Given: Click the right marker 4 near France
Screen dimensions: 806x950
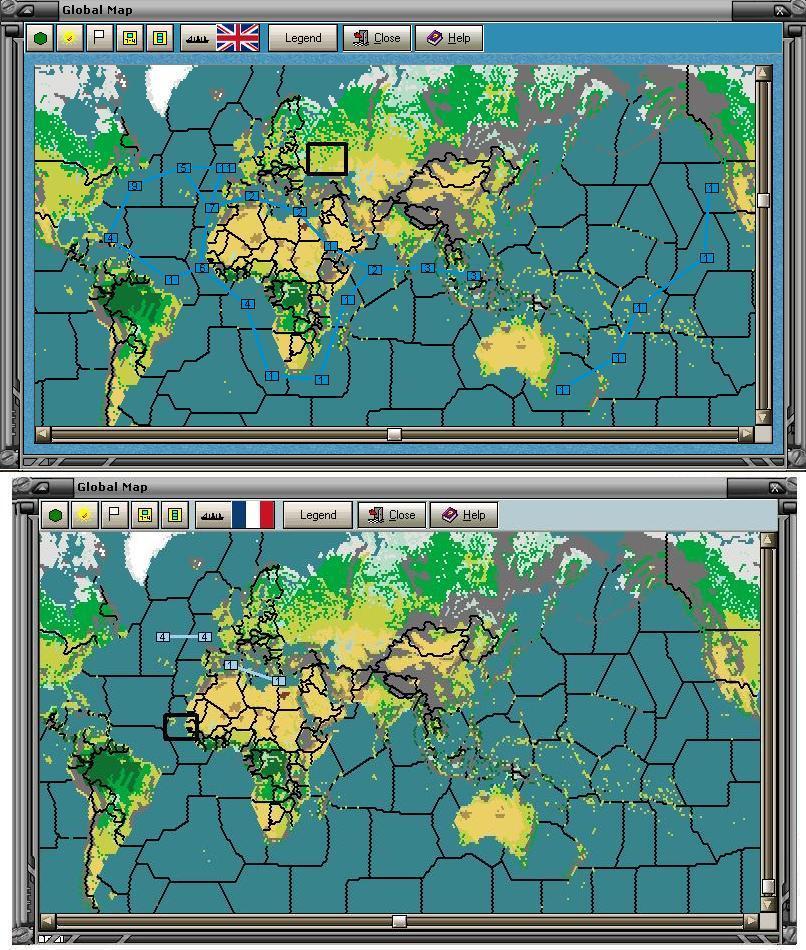Looking at the screenshot, I should tap(205, 637).
